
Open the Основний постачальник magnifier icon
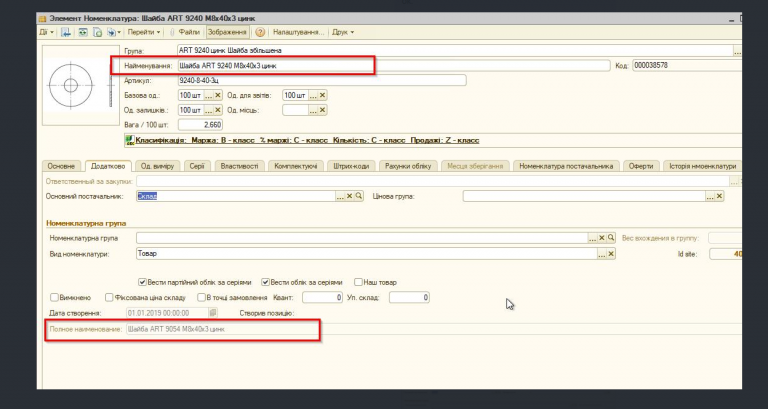tap(359, 196)
